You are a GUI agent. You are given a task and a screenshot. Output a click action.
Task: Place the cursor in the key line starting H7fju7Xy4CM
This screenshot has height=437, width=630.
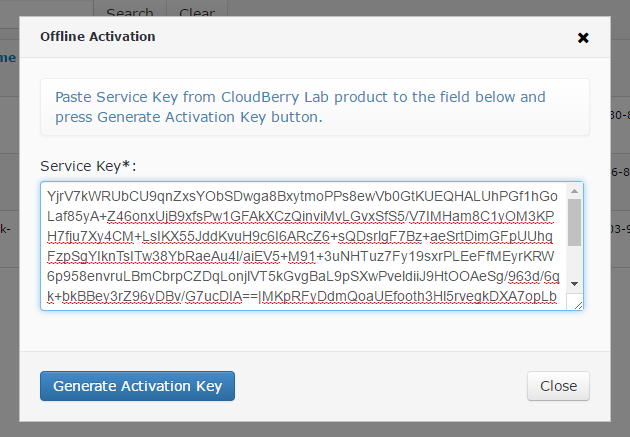point(300,237)
